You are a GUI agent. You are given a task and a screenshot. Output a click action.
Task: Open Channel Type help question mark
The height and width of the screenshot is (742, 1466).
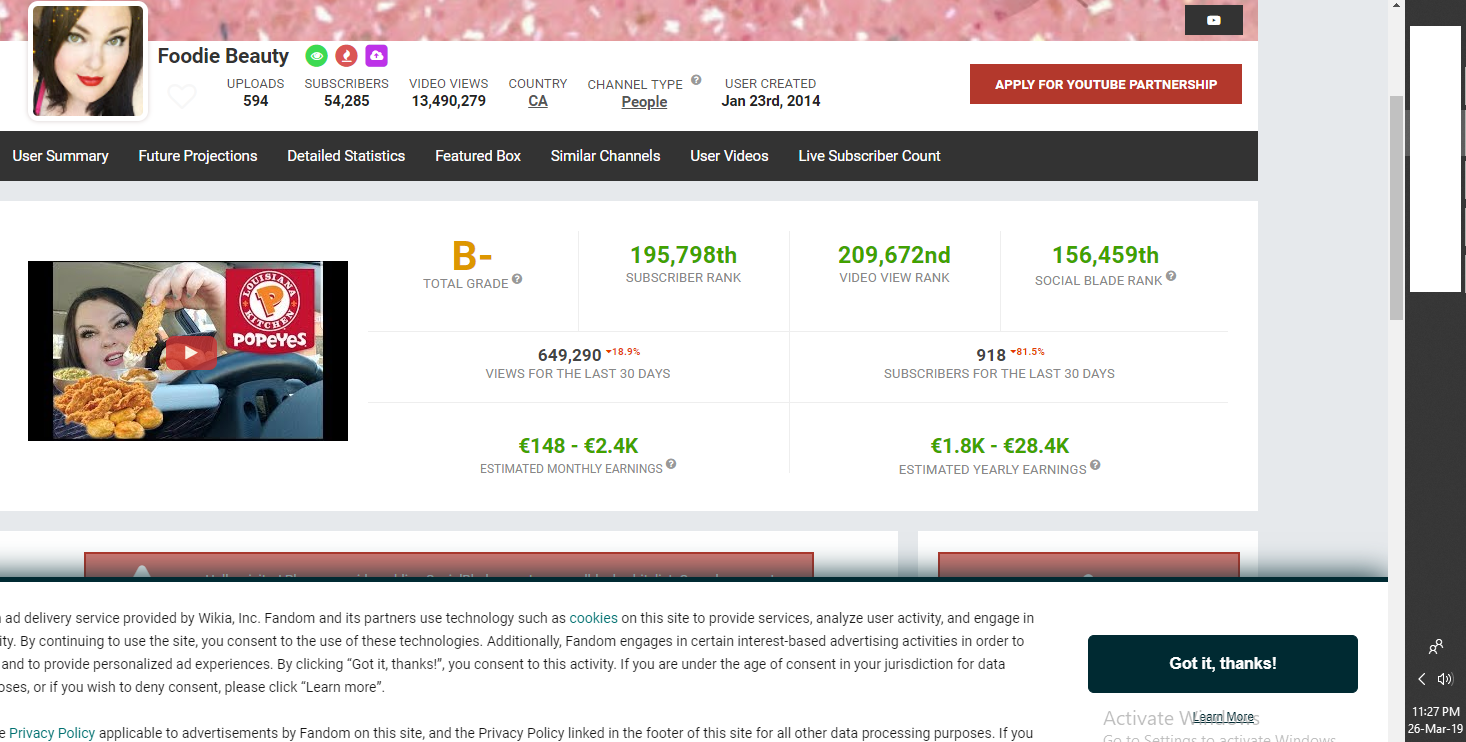coord(696,80)
